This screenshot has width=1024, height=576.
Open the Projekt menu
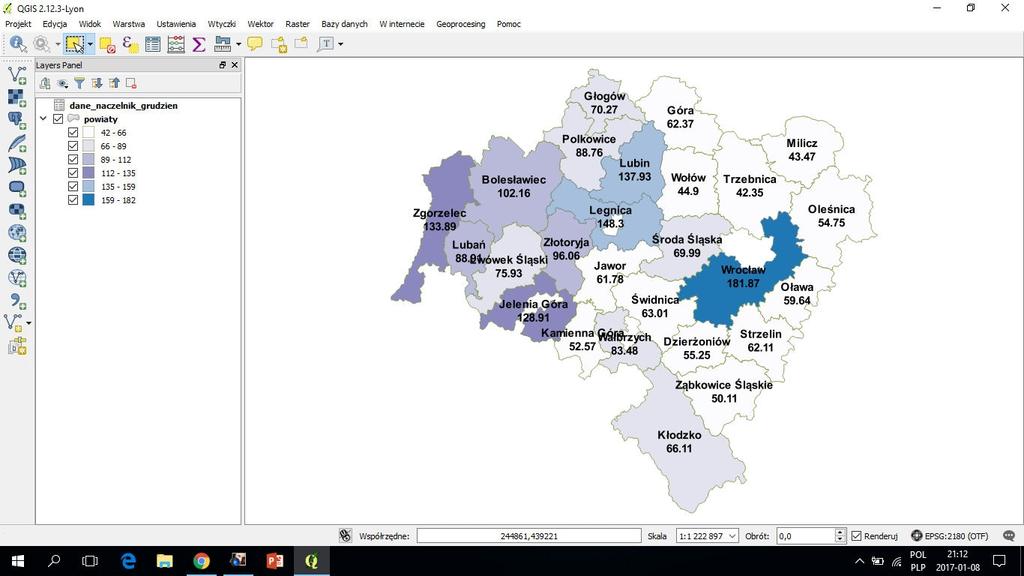pyautogui.click(x=18, y=24)
